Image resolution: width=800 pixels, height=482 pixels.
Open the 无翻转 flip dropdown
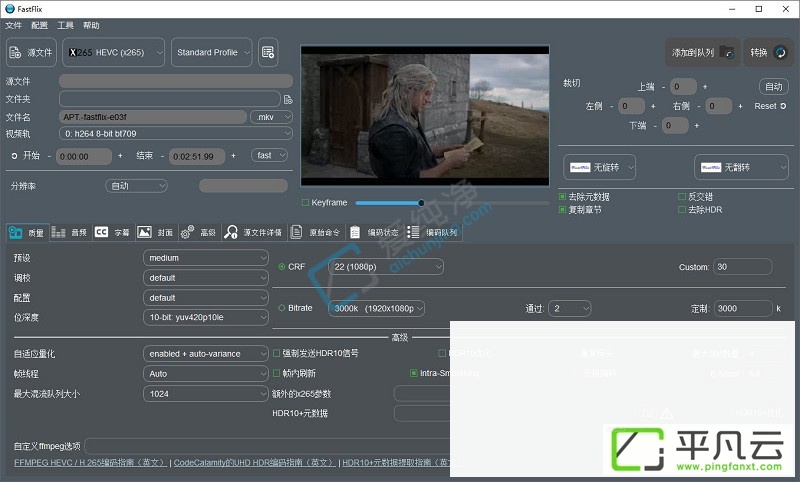click(x=741, y=167)
